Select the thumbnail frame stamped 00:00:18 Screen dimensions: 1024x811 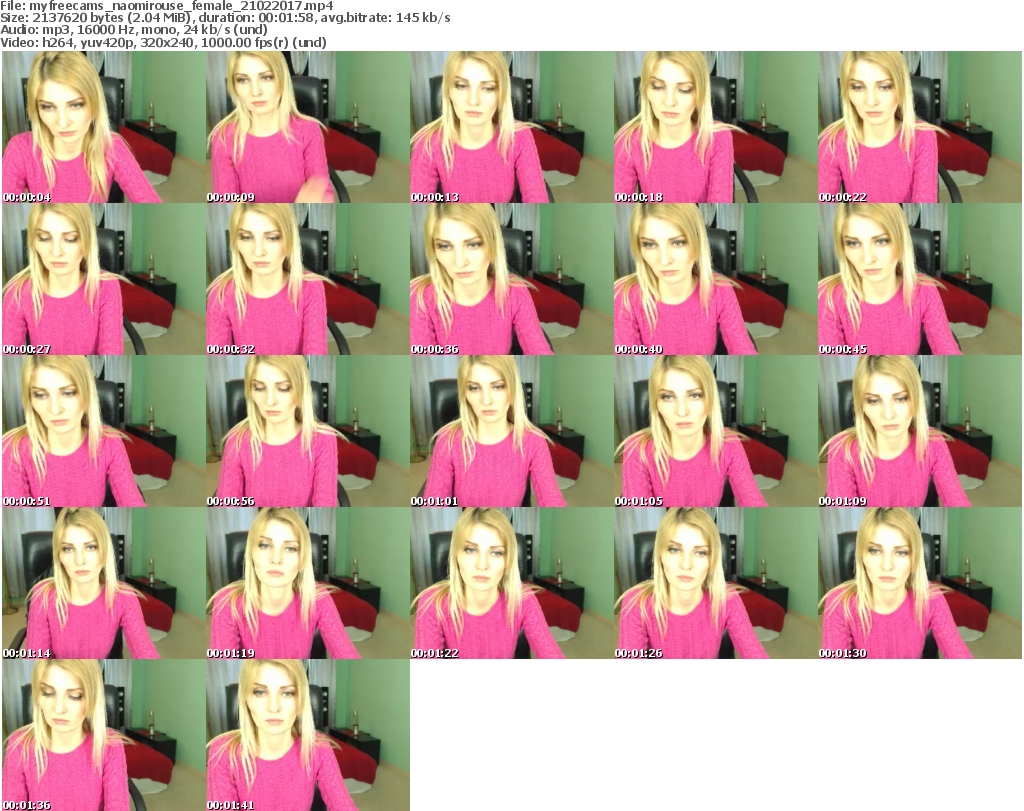click(716, 127)
